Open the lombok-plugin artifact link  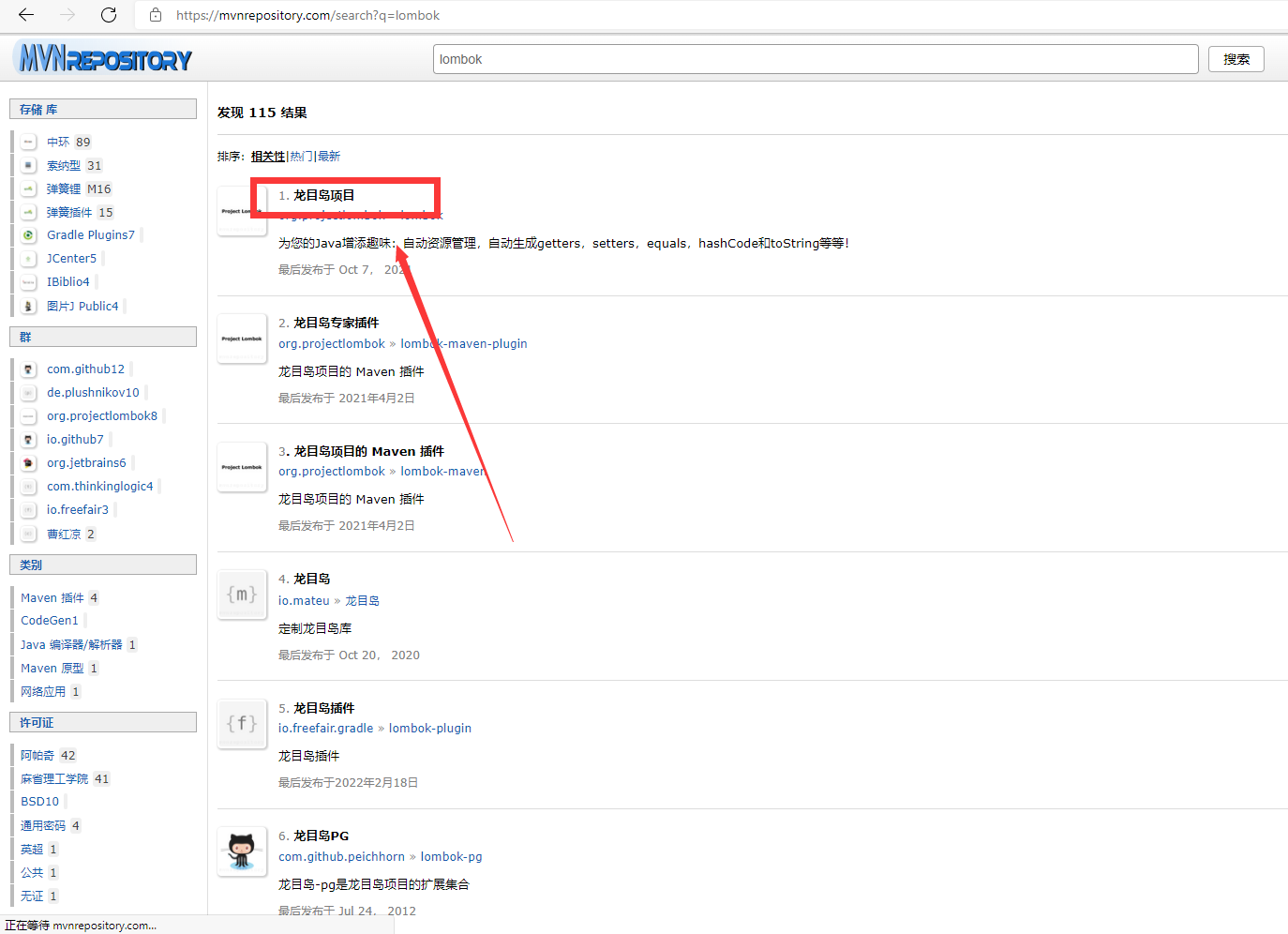430,729
